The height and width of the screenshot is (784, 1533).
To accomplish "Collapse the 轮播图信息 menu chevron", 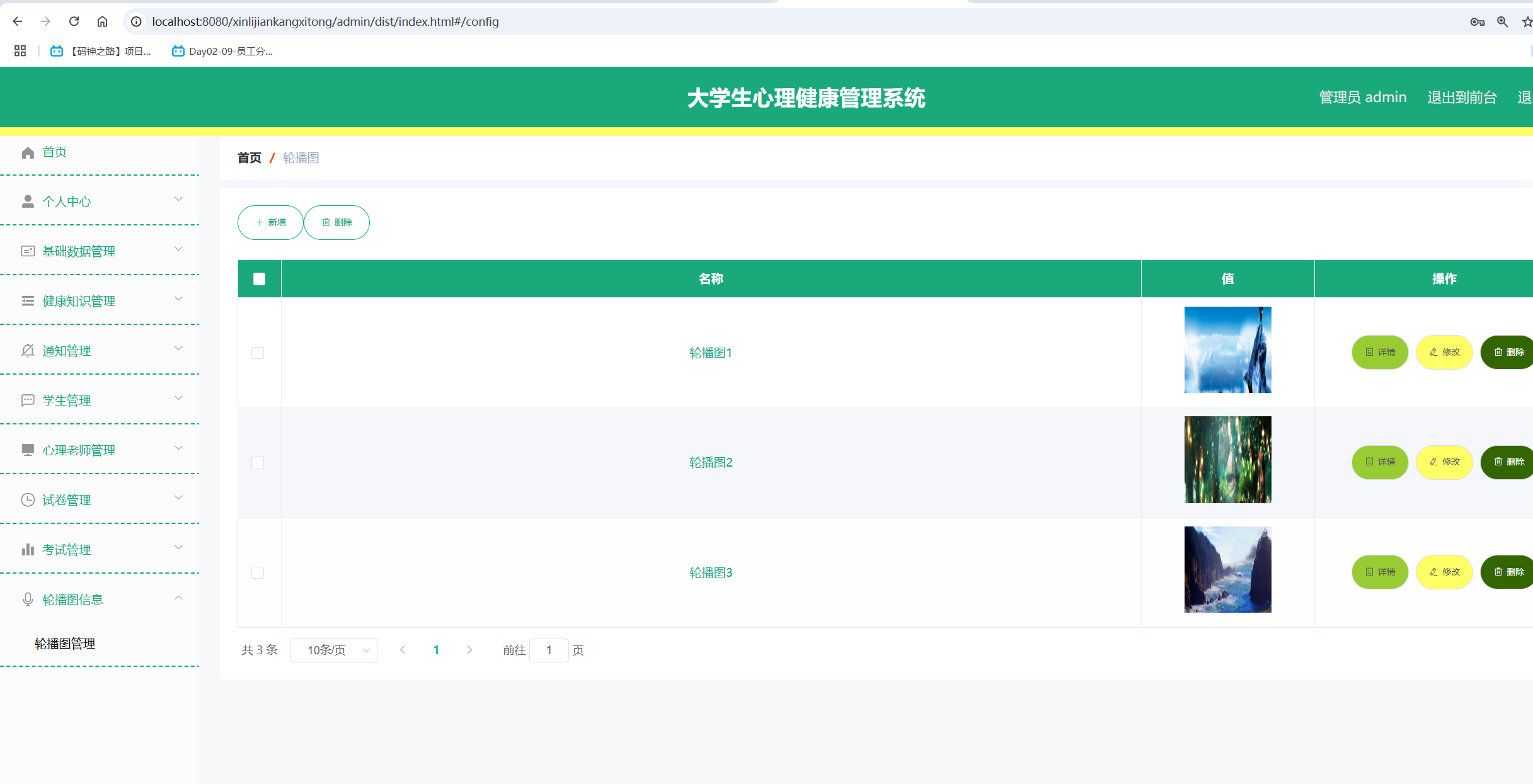I will pos(178,598).
